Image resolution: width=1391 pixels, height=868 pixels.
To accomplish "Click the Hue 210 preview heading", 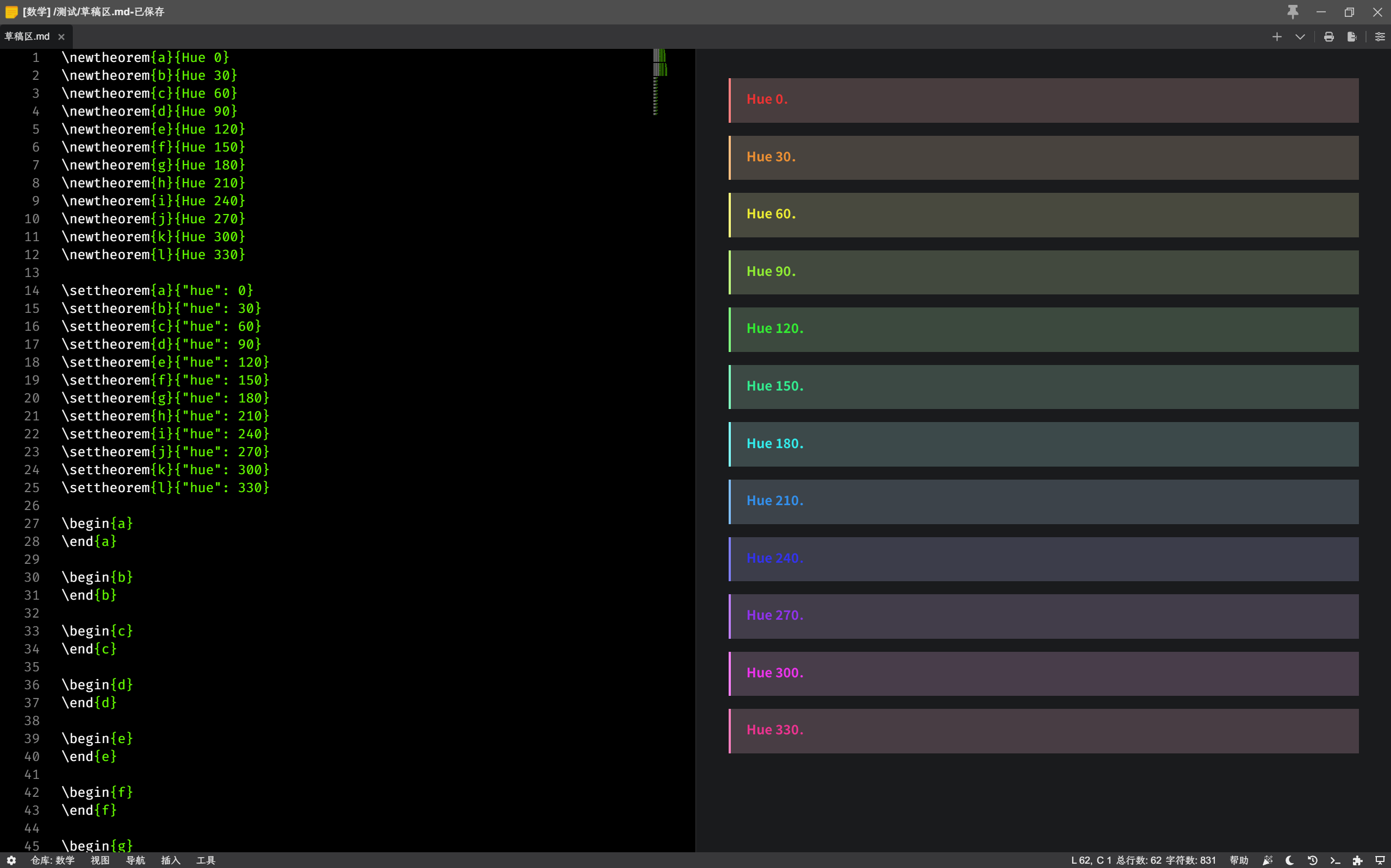I will [775, 501].
